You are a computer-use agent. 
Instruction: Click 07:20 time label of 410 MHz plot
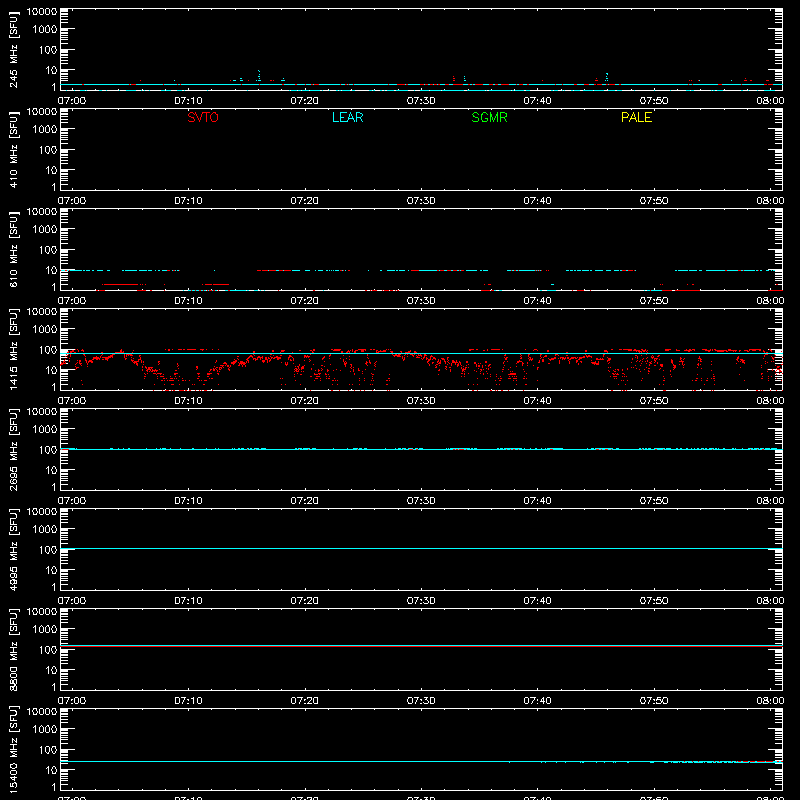click(305, 201)
